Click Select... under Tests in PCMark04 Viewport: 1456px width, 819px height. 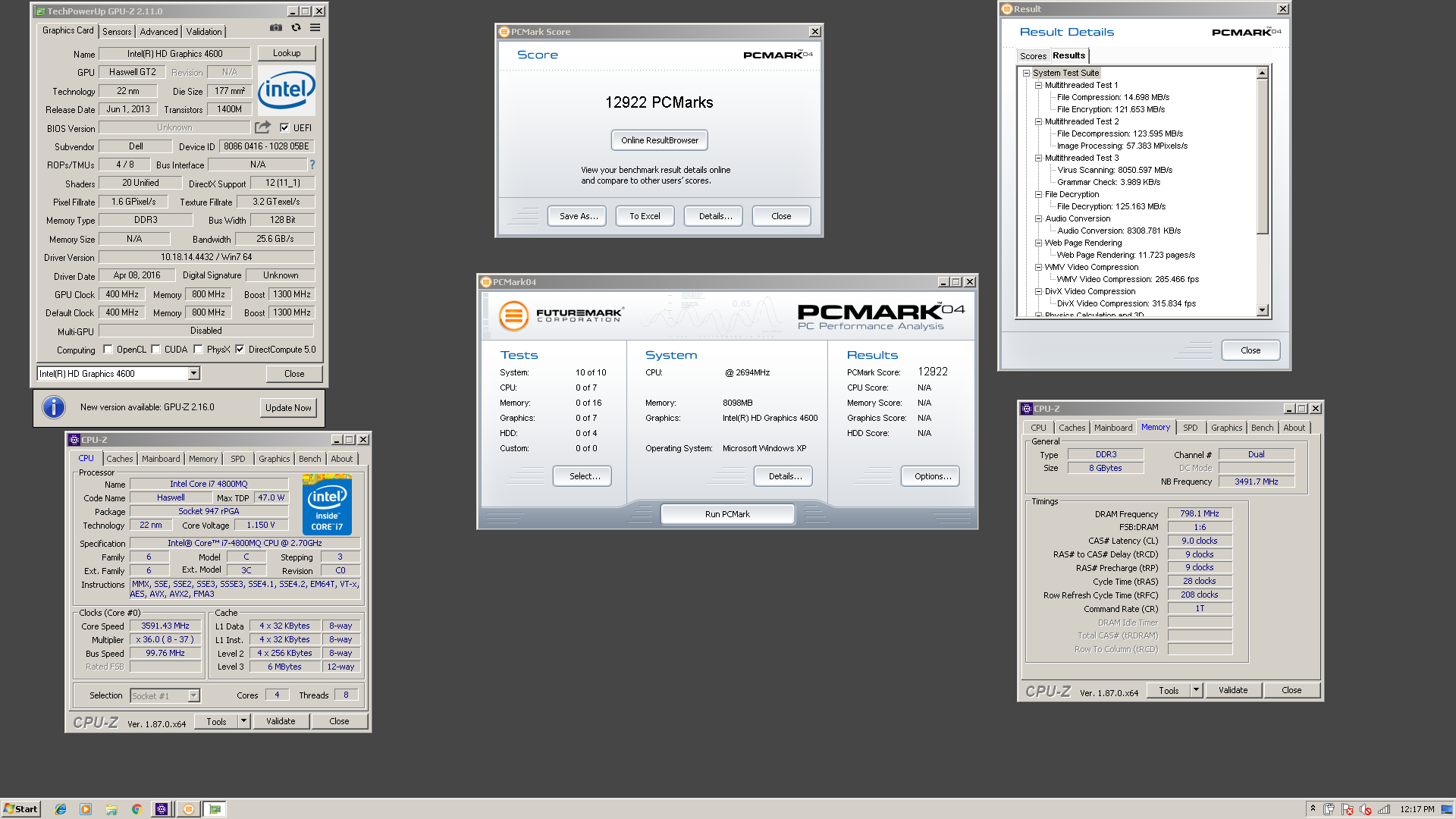[582, 476]
